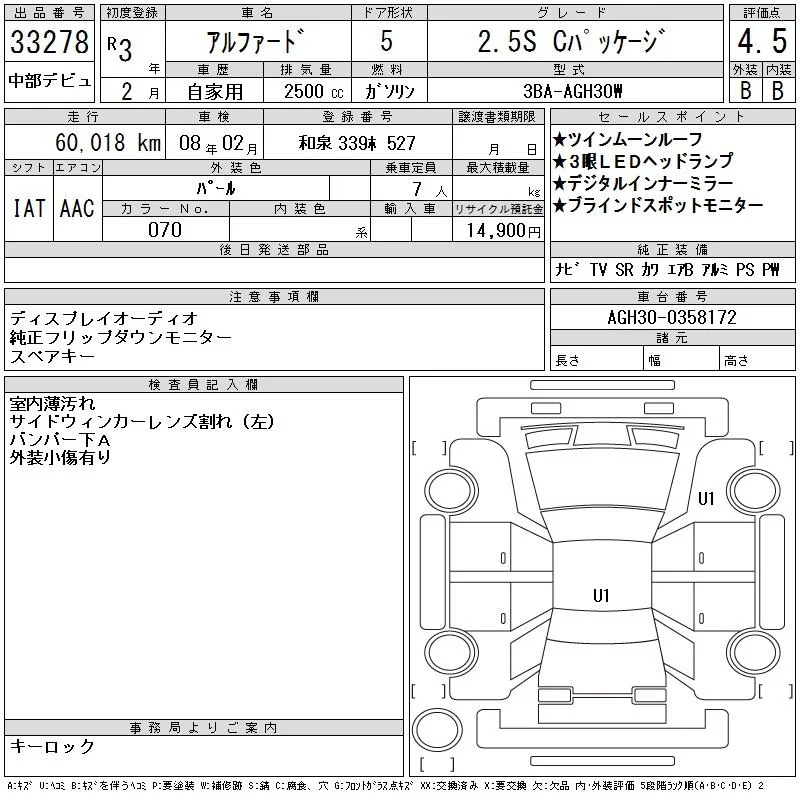Click the セールスポイント header
Image resolution: width=800 pixels, height=800 pixels.
coord(672,117)
